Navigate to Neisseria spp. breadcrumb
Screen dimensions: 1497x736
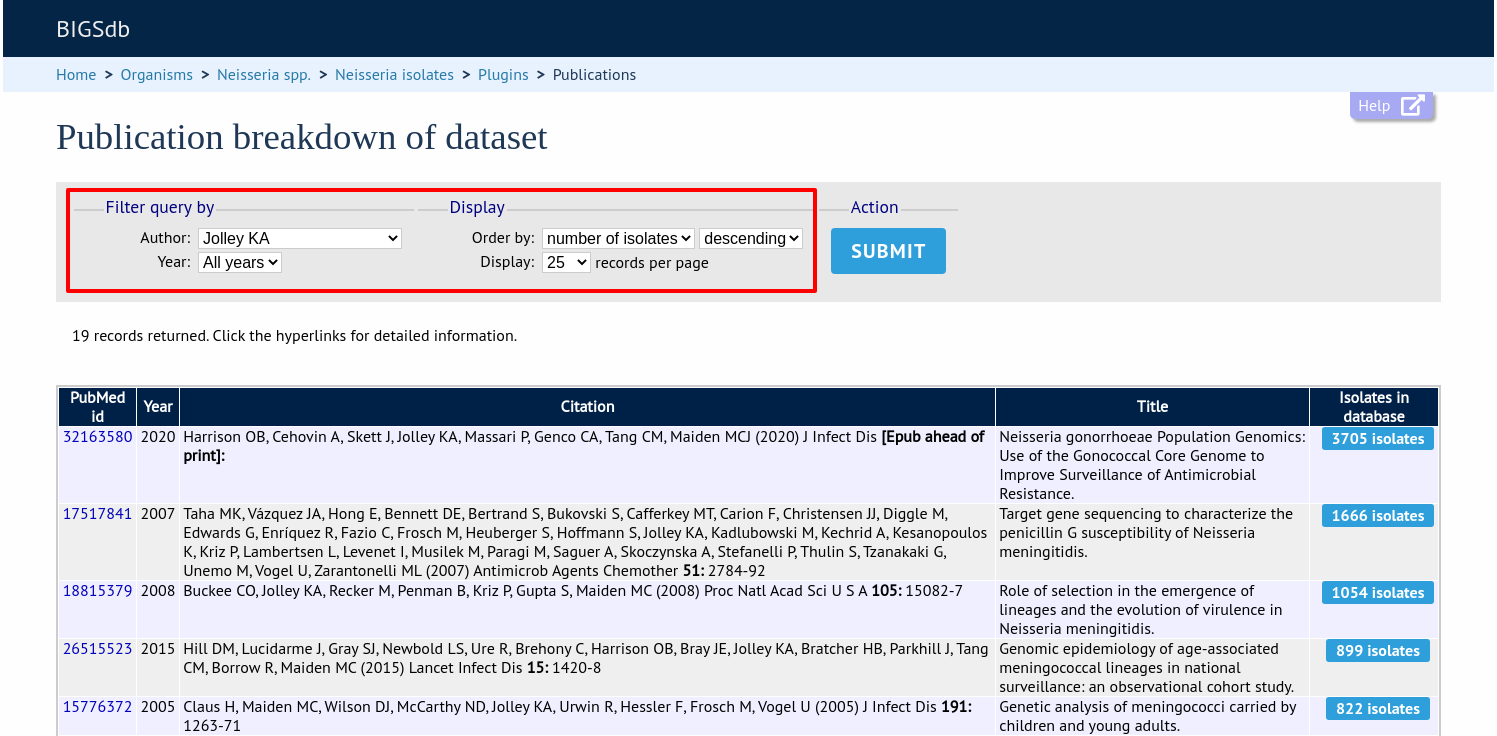point(264,75)
